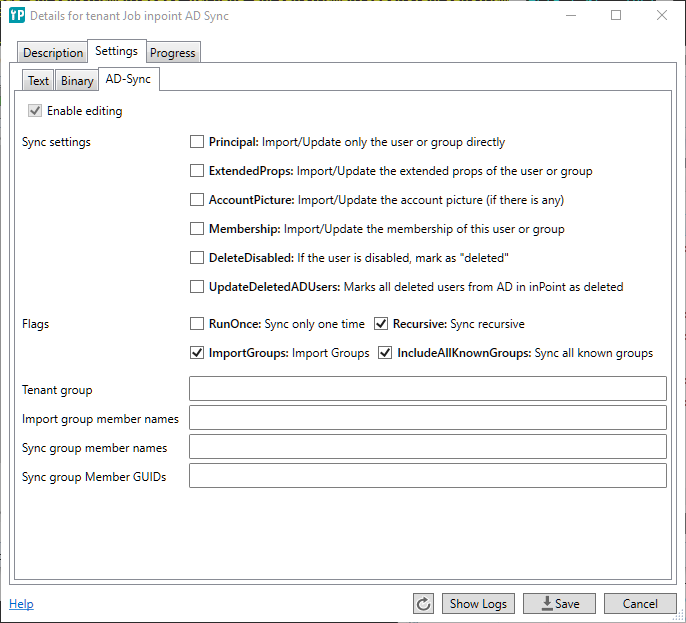The height and width of the screenshot is (623, 686).
Task: Select the AD-Sync sub-tab
Action: [x=128, y=79]
